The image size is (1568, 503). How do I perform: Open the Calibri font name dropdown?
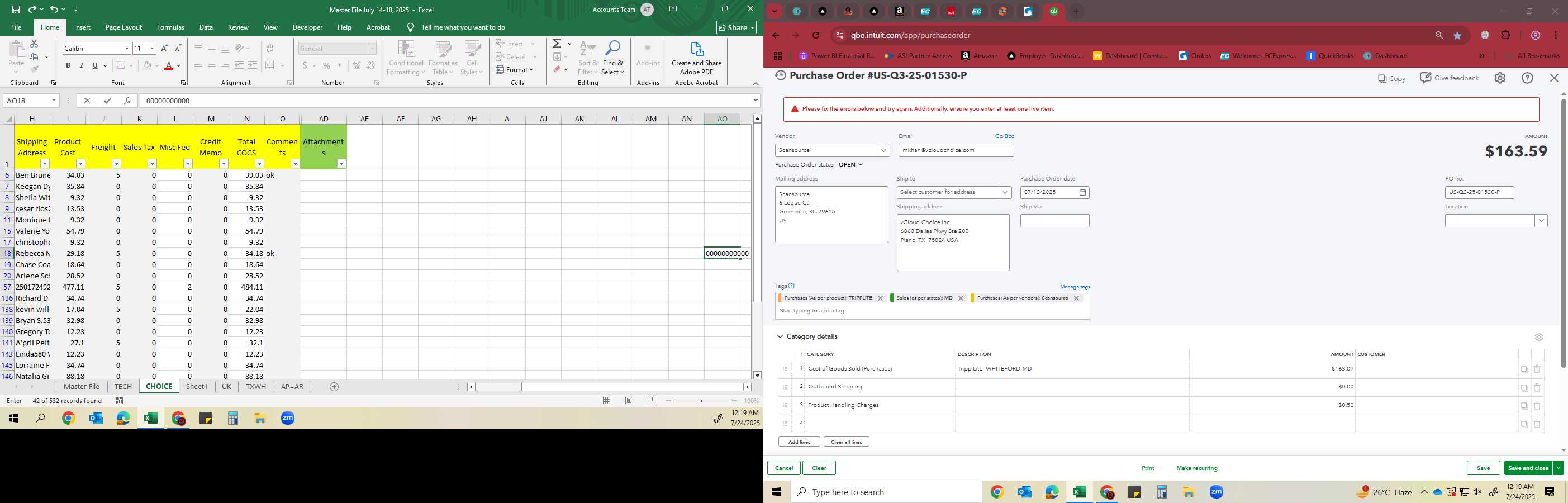click(x=127, y=48)
